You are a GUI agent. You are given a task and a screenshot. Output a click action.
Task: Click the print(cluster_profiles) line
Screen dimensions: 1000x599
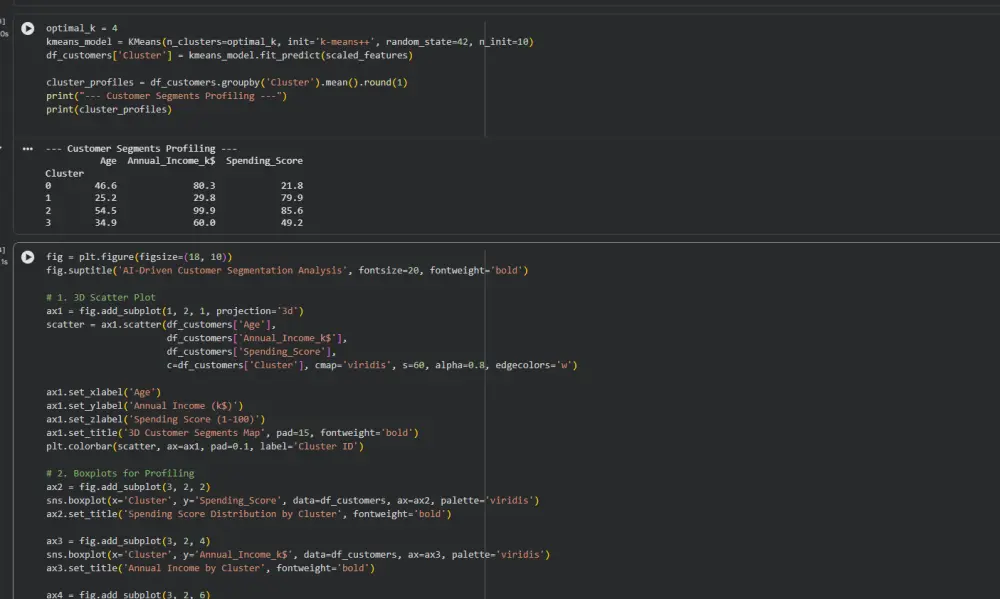(x=108, y=110)
